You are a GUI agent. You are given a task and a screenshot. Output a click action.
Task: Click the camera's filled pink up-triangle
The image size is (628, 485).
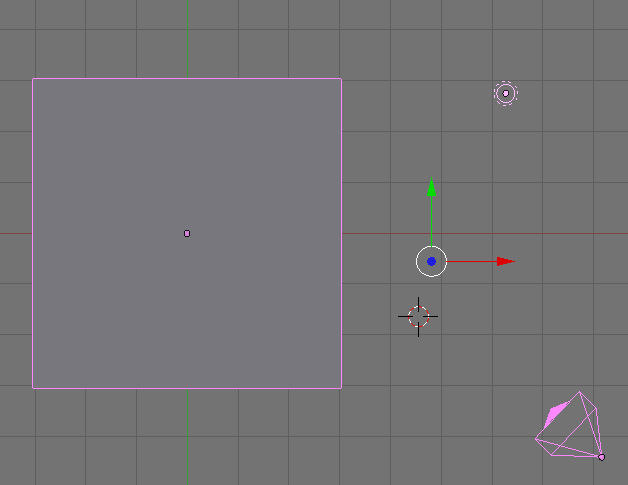pos(554,416)
